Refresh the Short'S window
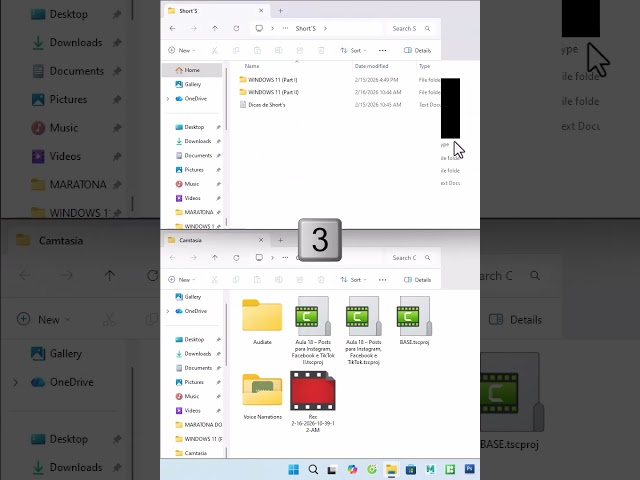This screenshot has width=640, height=480. pyautogui.click(x=236, y=29)
